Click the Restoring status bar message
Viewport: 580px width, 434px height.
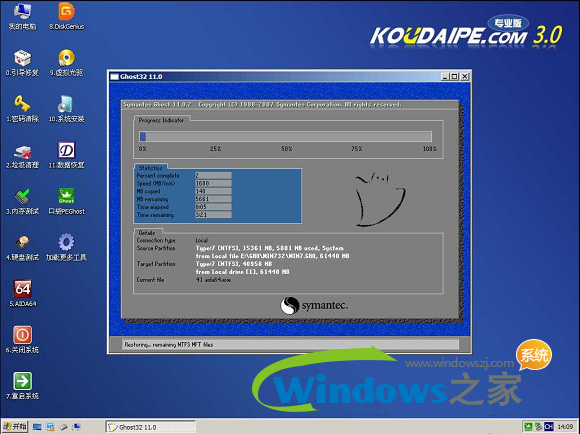[x=169, y=344]
